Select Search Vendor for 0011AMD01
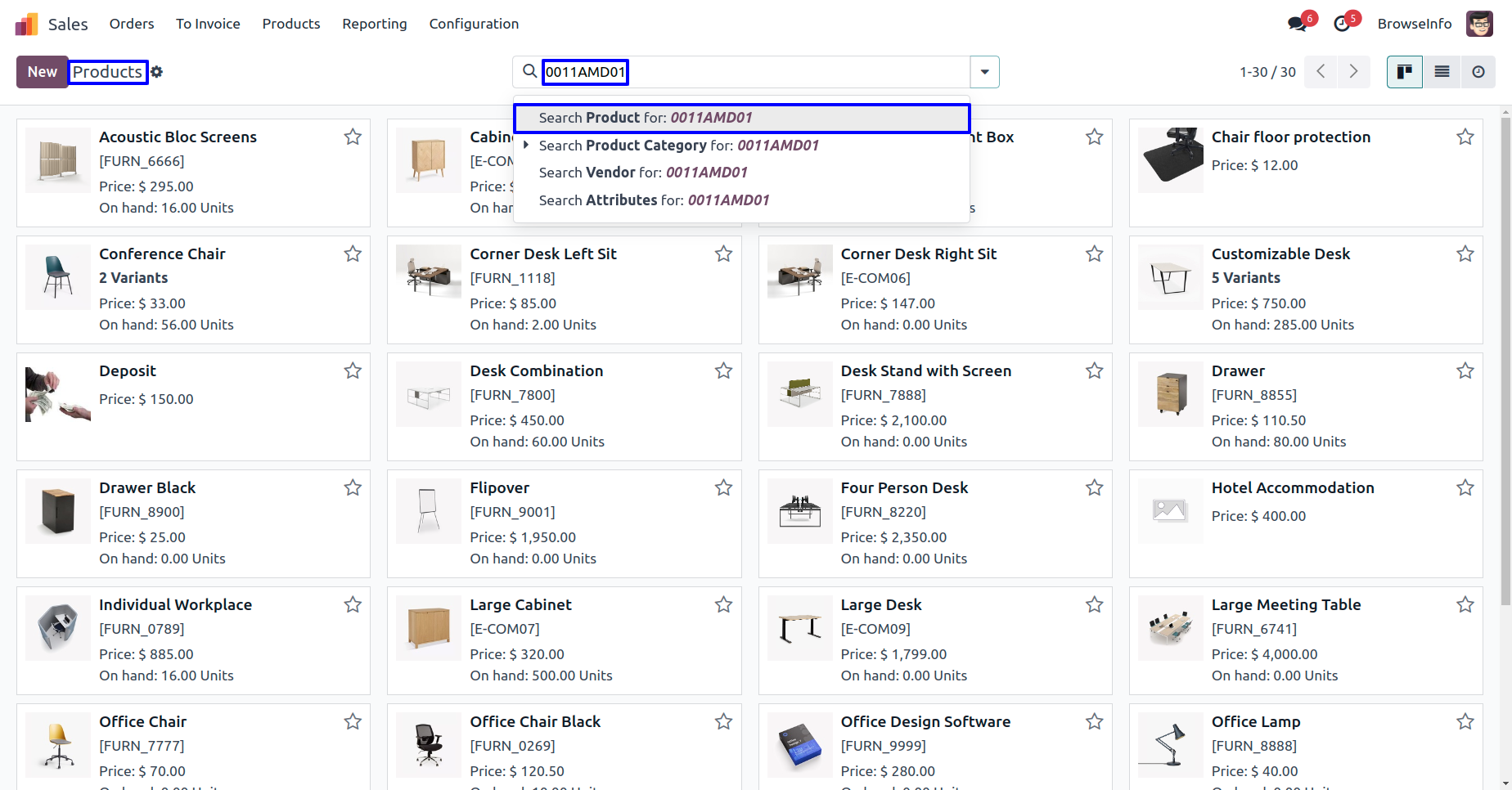The width and height of the screenshot is (1512, 790). [643, 173]
